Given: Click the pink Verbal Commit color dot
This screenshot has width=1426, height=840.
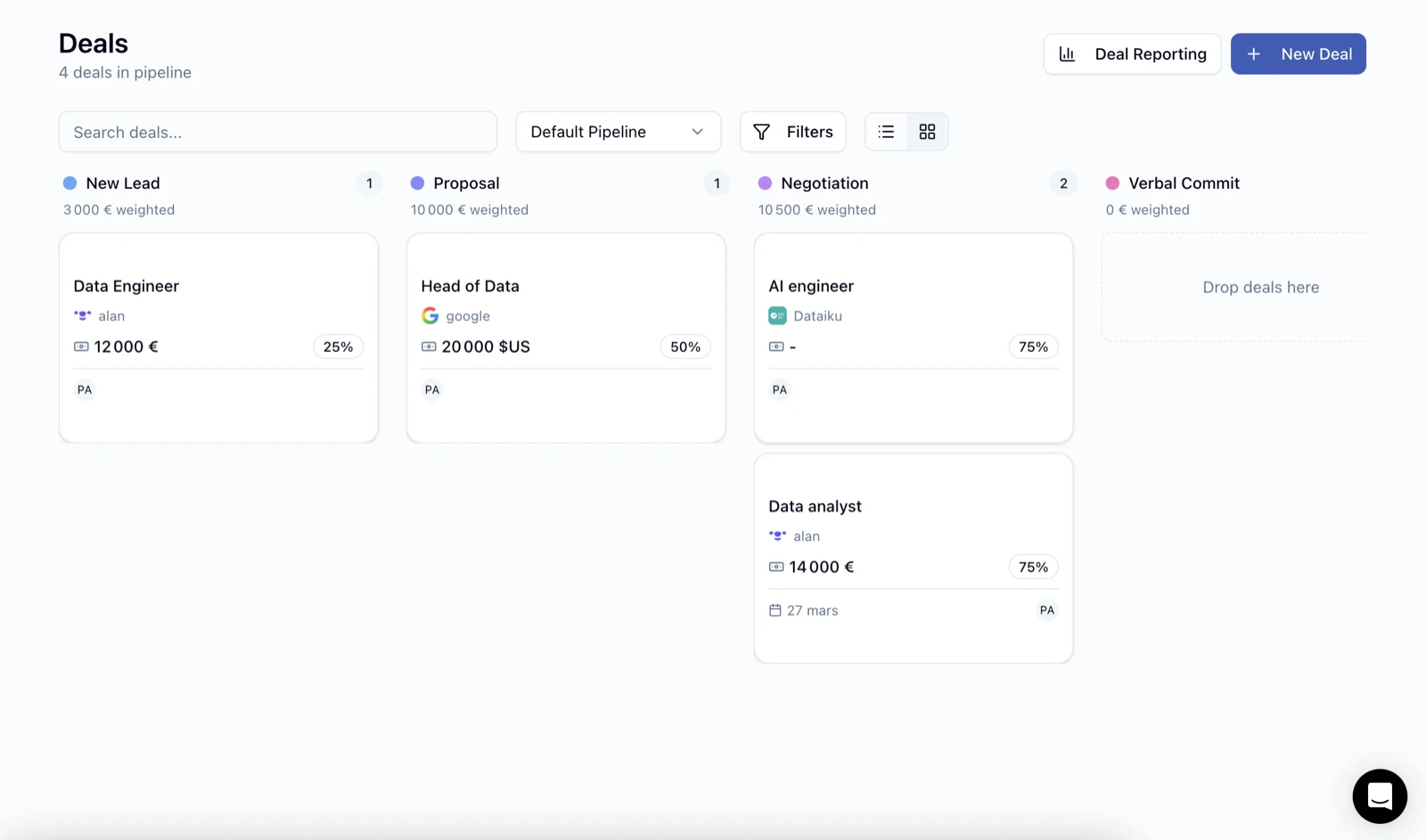Looking at the screenshot, I should pos(1112,183).
